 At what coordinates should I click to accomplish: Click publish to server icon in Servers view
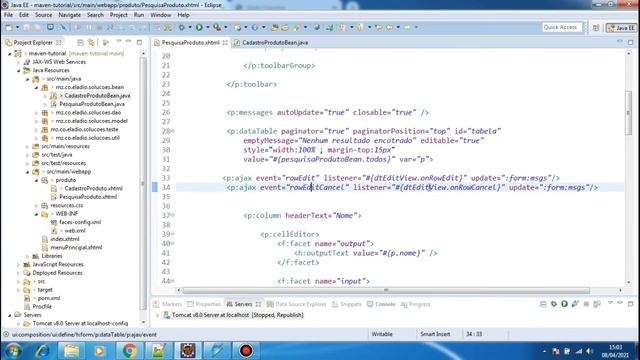coord(597,304)
